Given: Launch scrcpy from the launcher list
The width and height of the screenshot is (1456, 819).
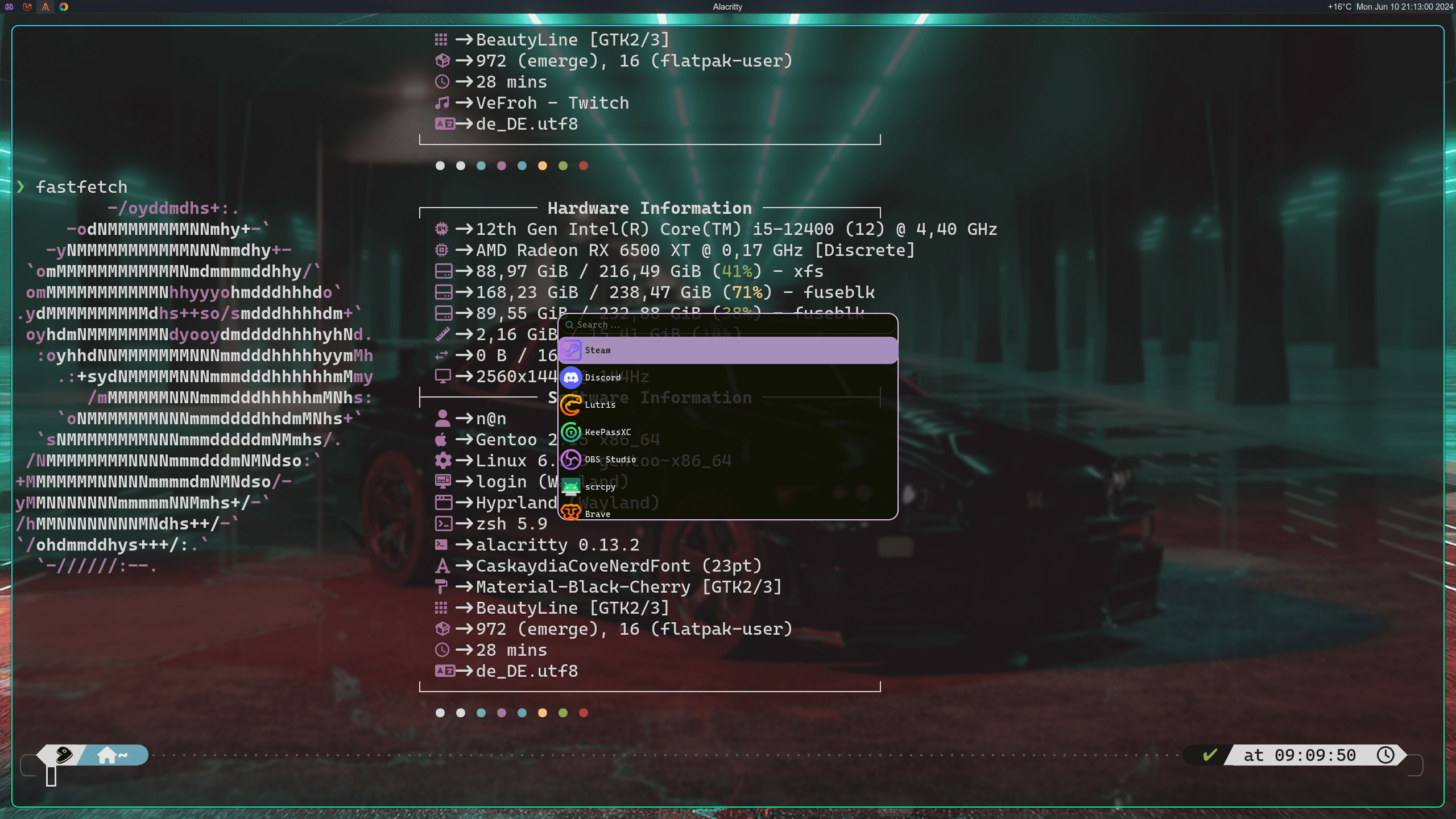Looking at the screenshot, I should point(727,487).
